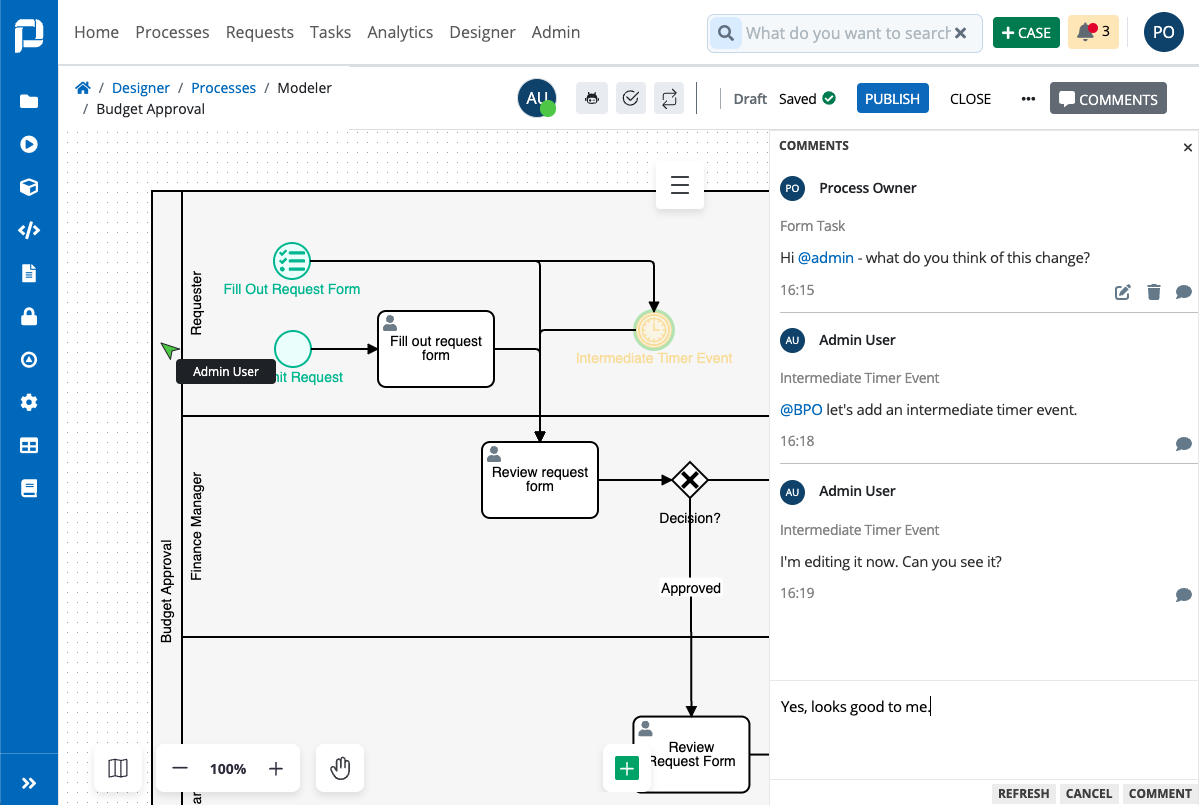Go to the Designer menu item
The height and width of the screenshot is (805, 1199).
point(483,32)
